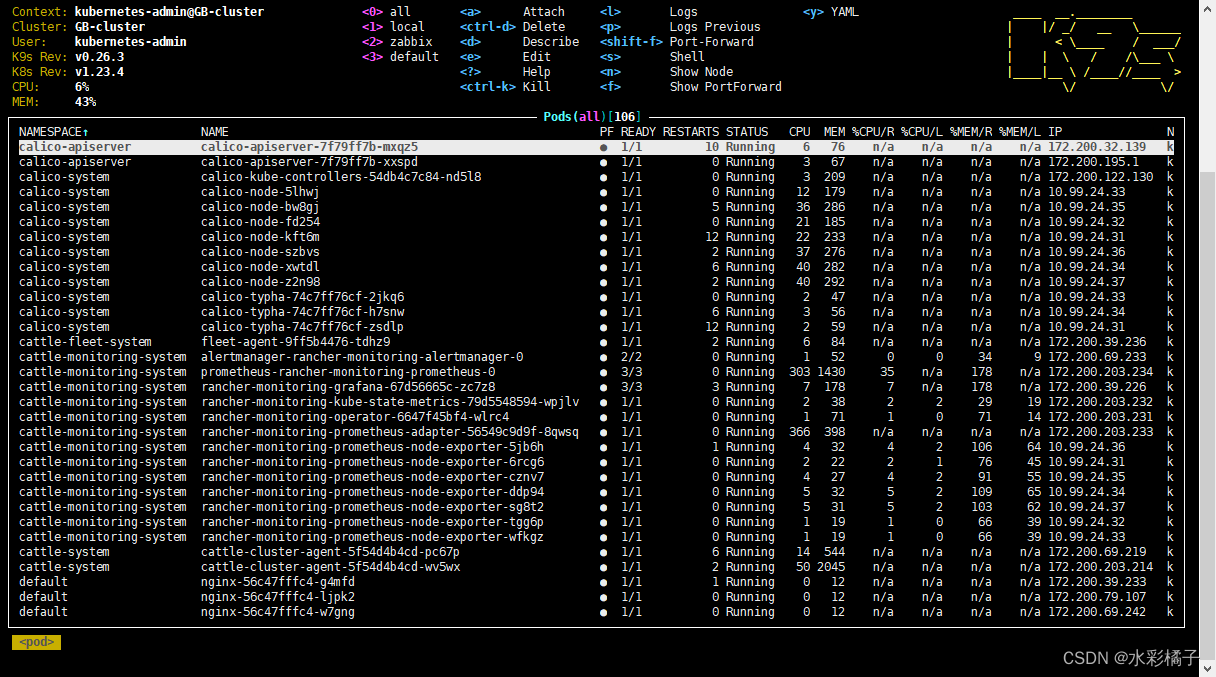1216x677 pixels.
Task: Click the Shell command hint
Action: [x=652, y=57]
